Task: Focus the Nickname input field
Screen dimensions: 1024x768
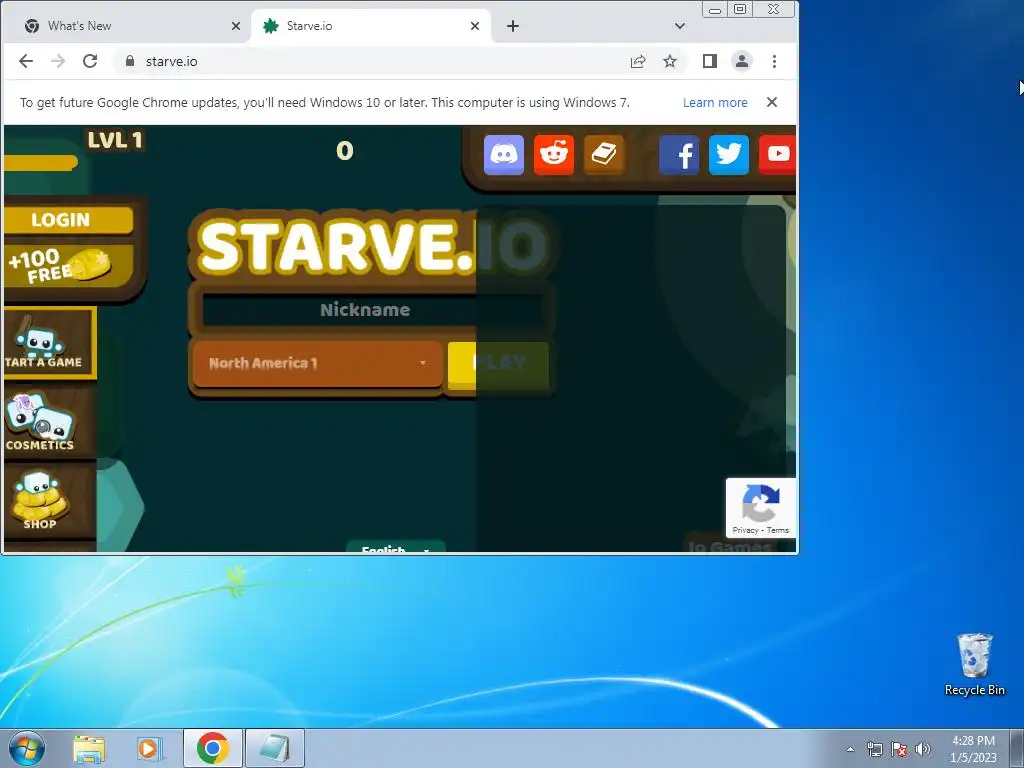Action: 372,310
